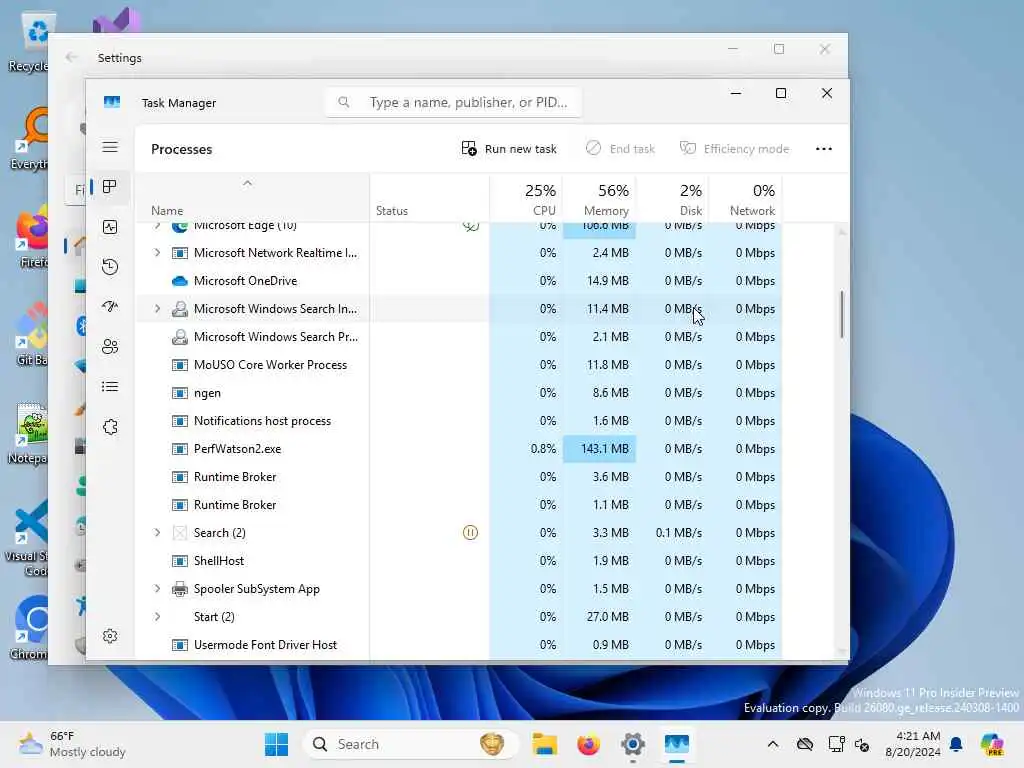Click OneDrive cloud icon in process list
The width and height of the screenshot is (1024, 768).
pyautogui.click(x=180, y=281)
